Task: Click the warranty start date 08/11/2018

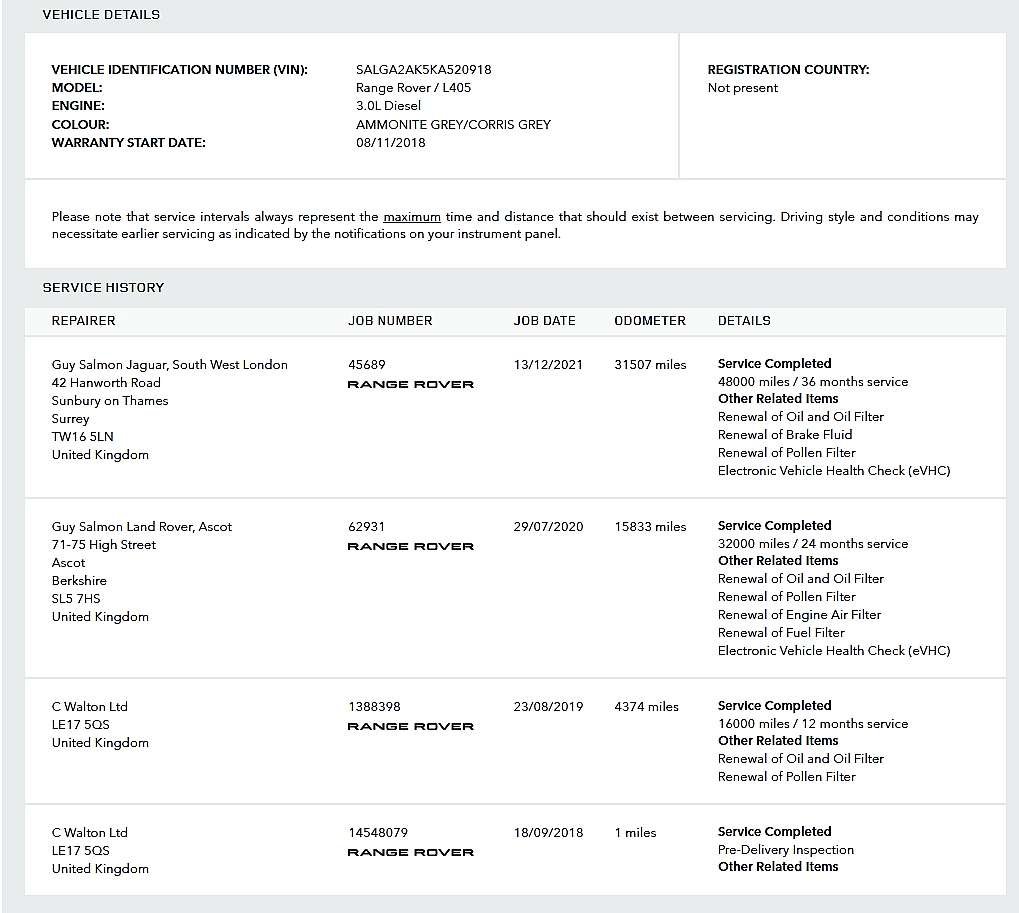Action: click(391, 142)
